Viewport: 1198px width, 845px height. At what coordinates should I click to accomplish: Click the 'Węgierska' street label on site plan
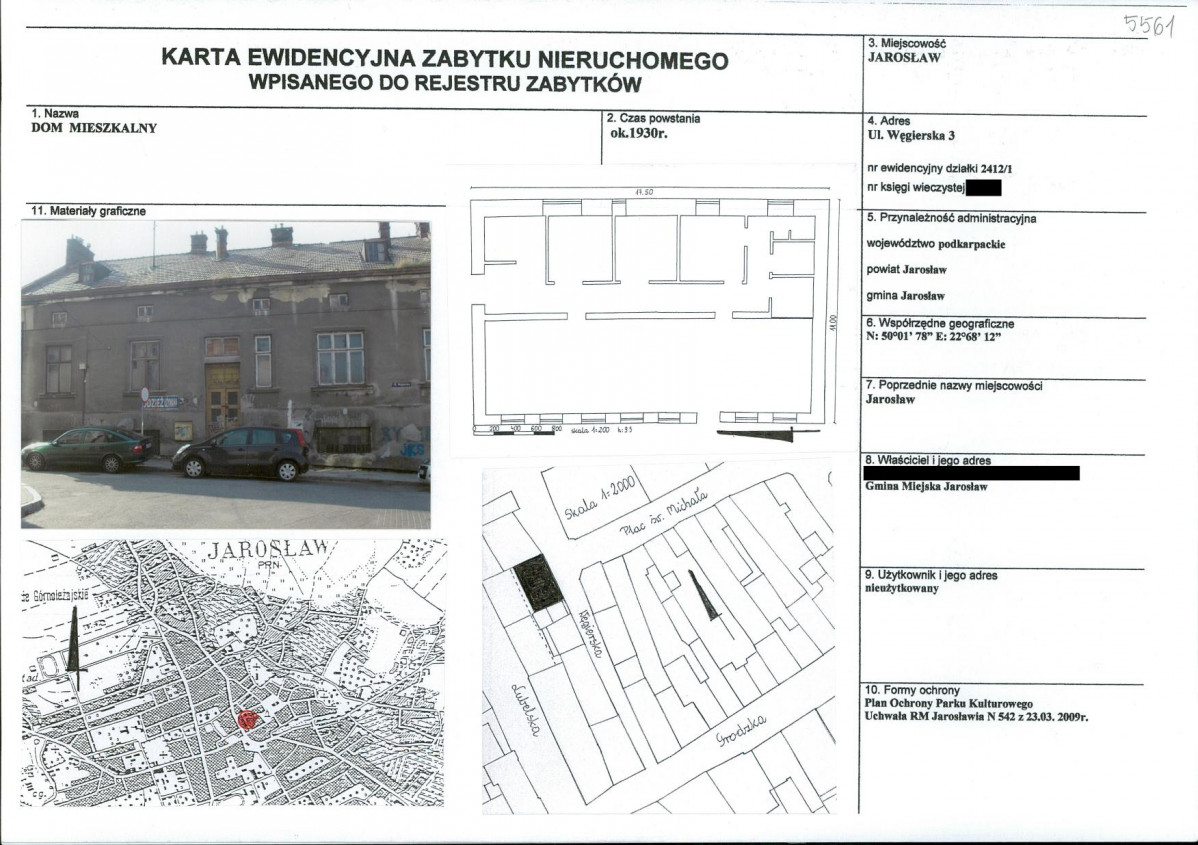coord(591,633)
